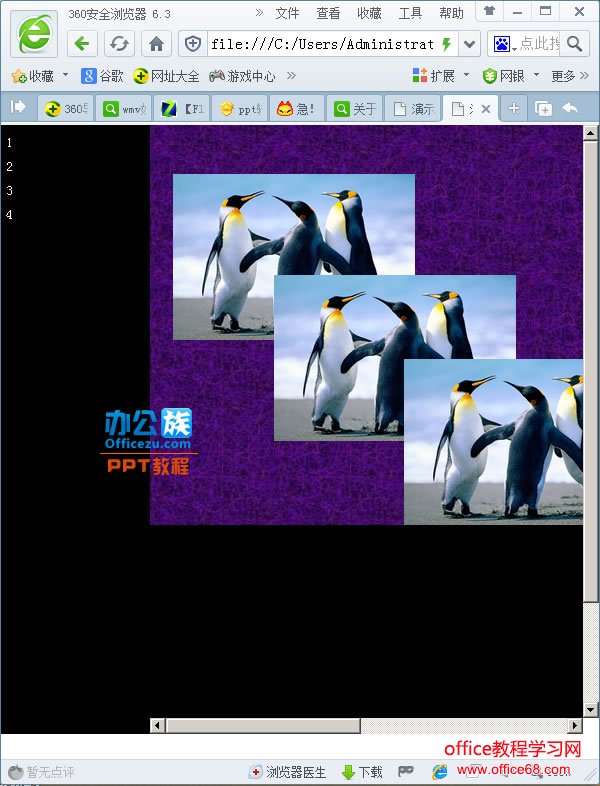Expand the address bar history dropdown

point(469,44)
